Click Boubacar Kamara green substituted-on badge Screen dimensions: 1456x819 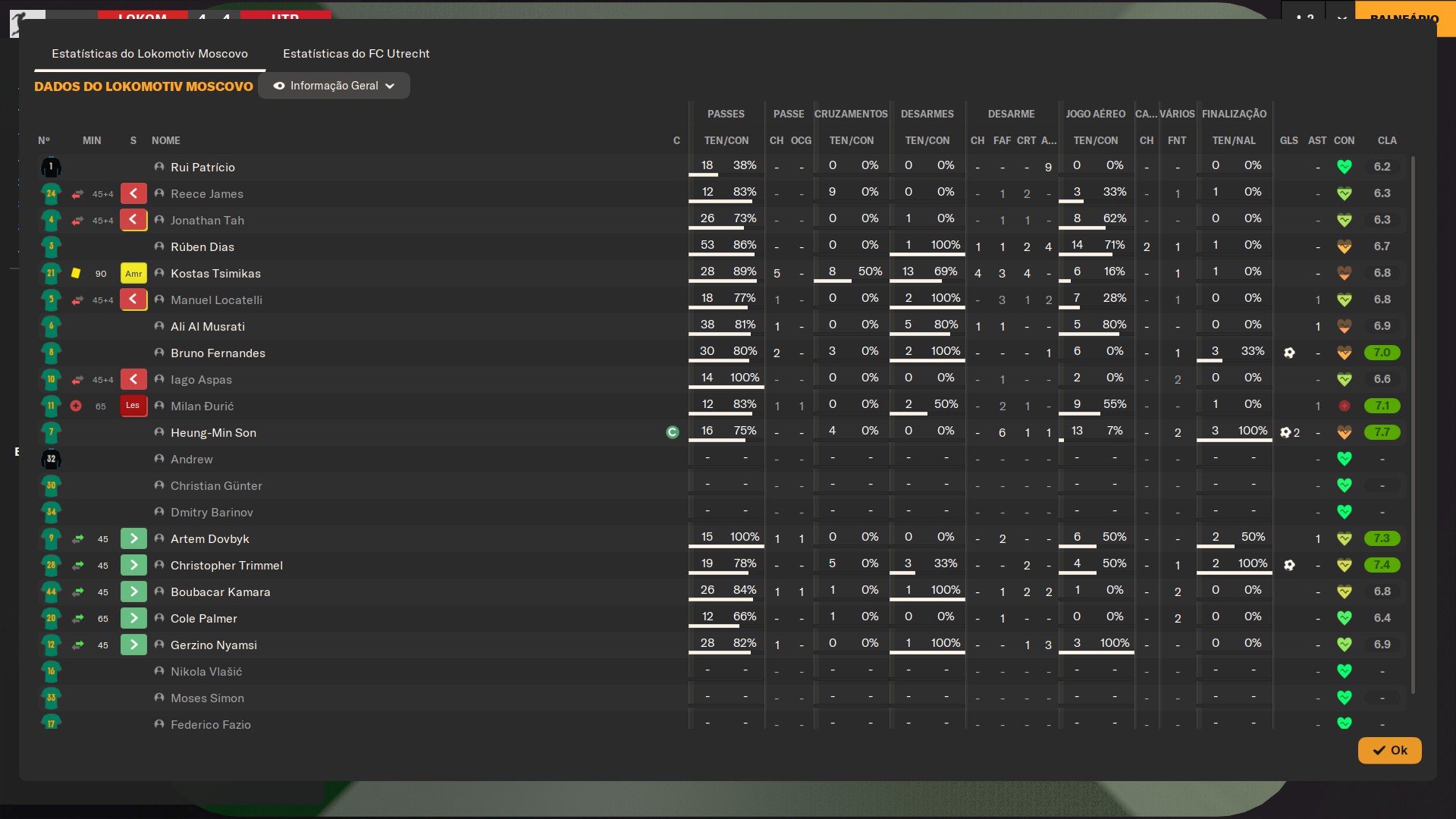pyautogui.click(x=133, y=591)
